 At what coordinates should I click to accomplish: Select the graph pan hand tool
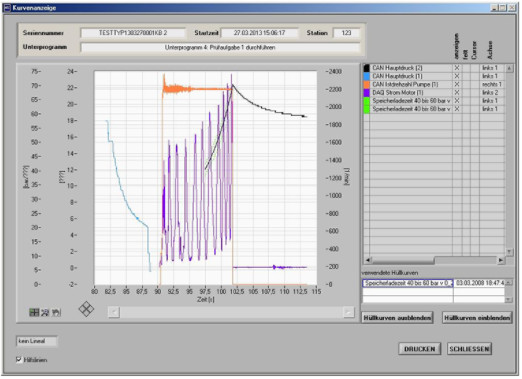pos(56,312)
